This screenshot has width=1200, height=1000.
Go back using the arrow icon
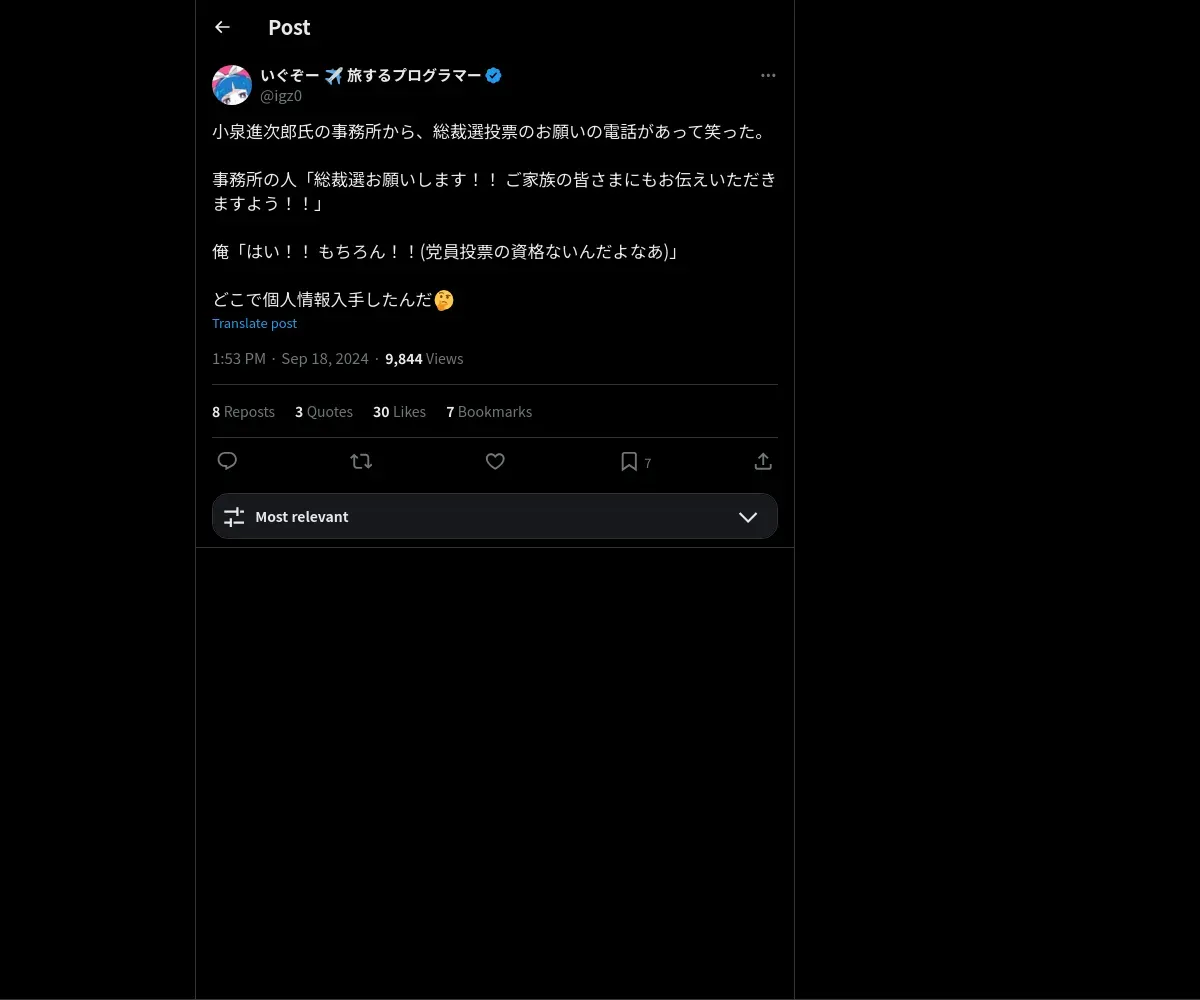click(222, 27)
